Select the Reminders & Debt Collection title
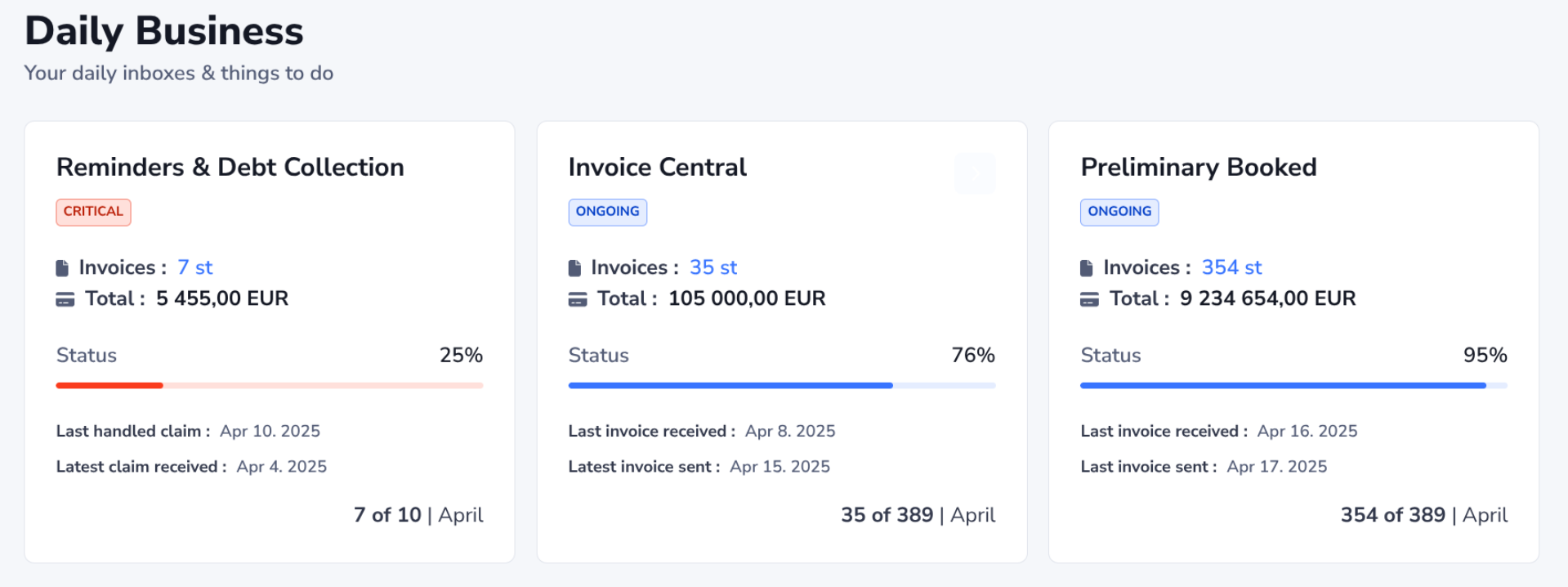1568x587 pixels. click(x=230, y=167)
